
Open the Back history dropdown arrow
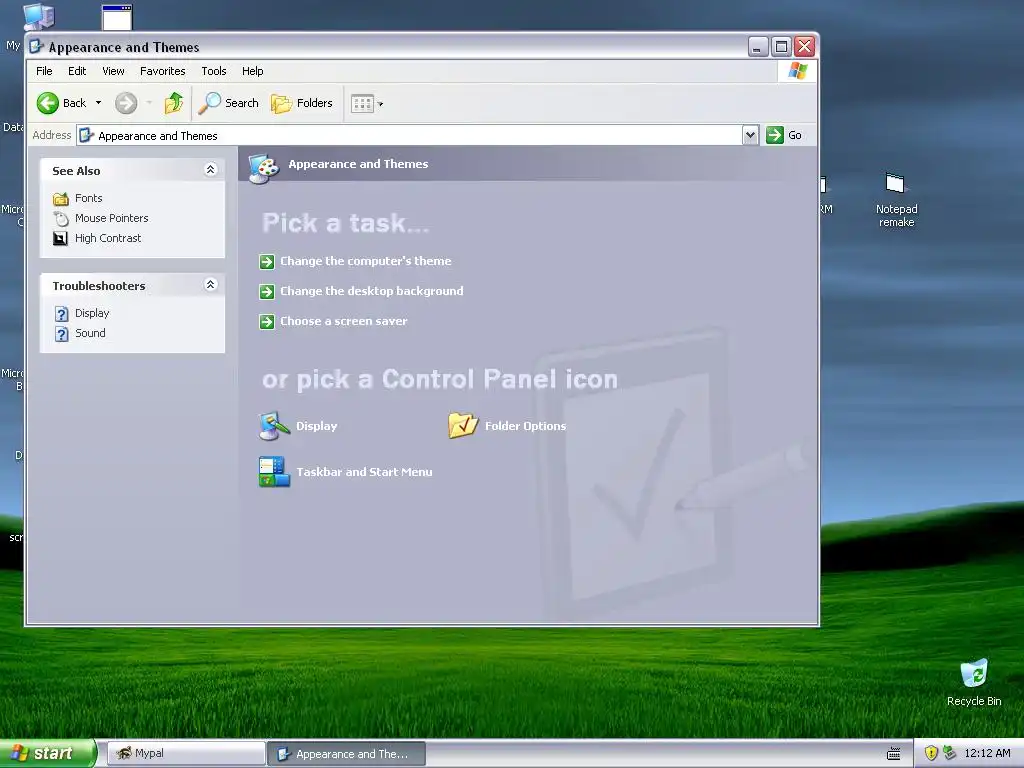(99, 103)
